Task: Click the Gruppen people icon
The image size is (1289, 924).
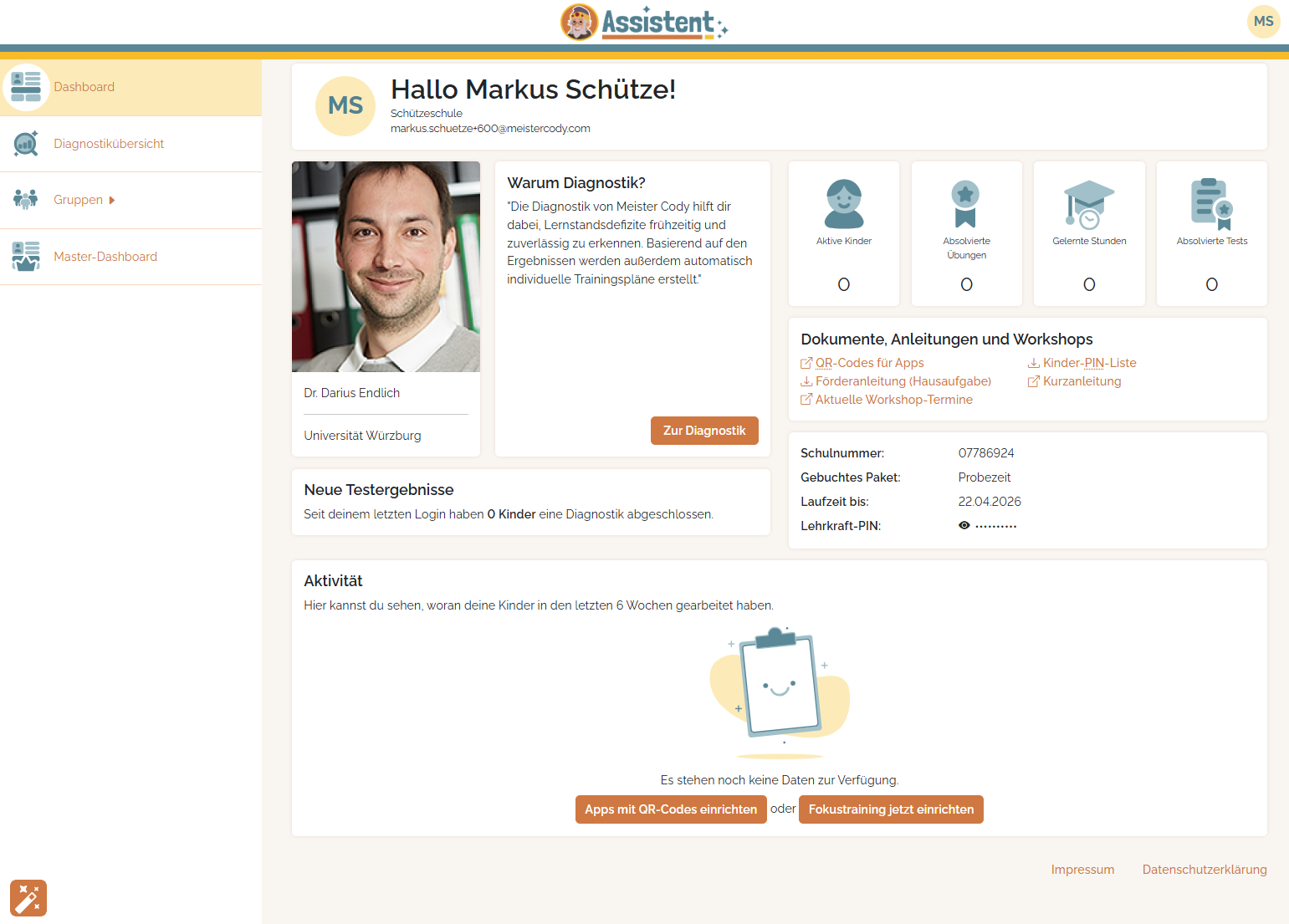Action: coord(26,200)
